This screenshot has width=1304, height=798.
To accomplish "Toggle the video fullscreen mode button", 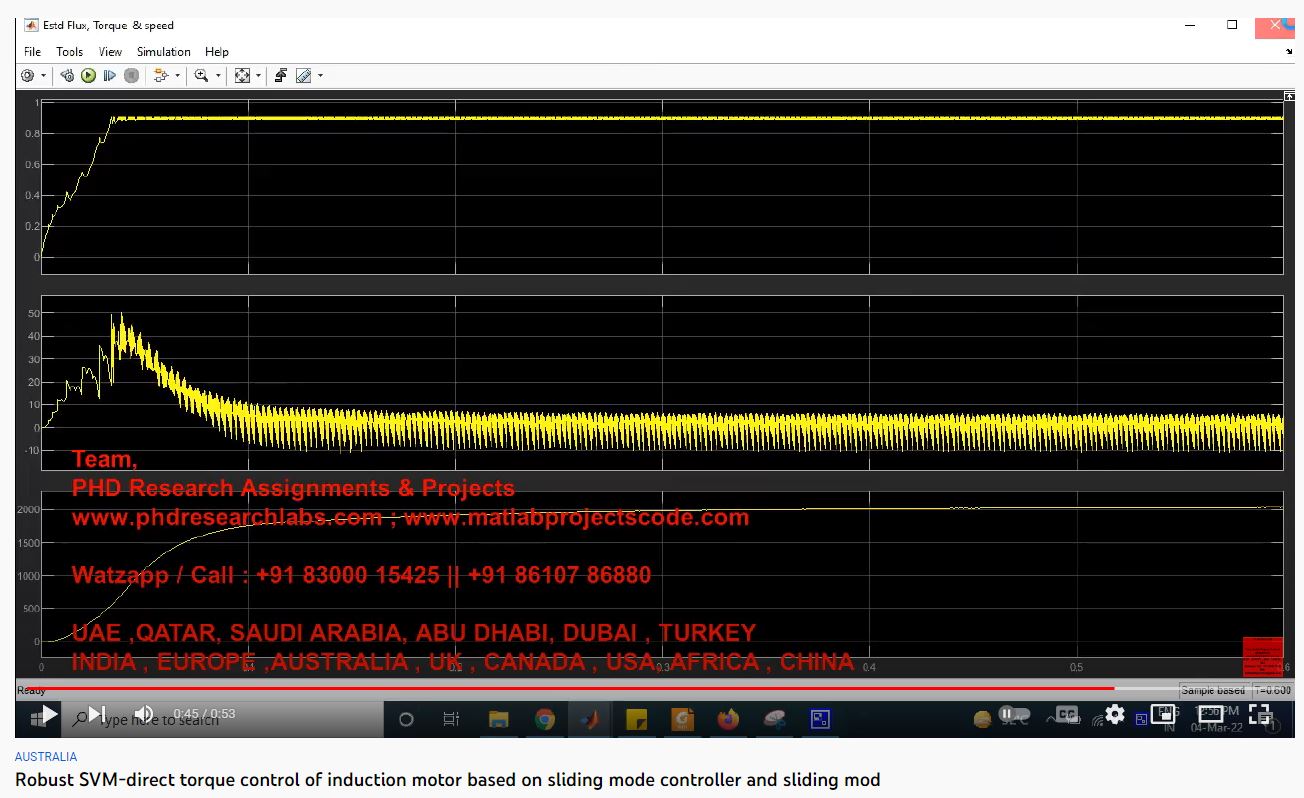I will [1260, 714].
